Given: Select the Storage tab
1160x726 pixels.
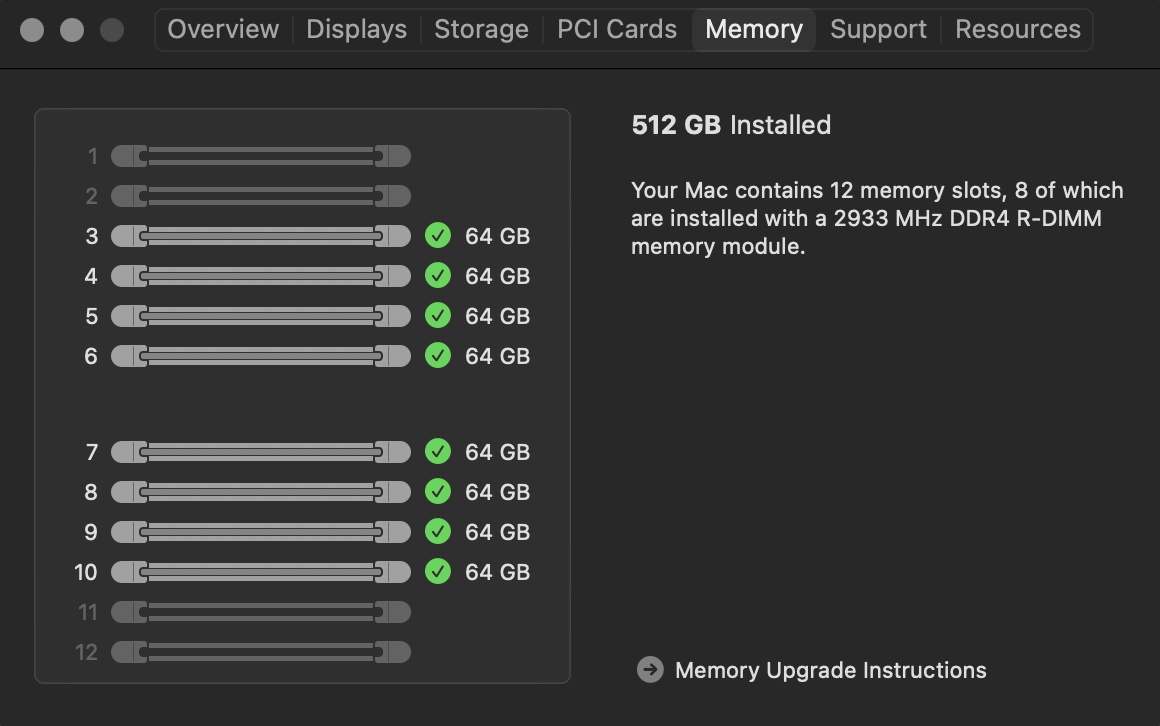Looking at the screenshot, I should (x=481, y=29).
